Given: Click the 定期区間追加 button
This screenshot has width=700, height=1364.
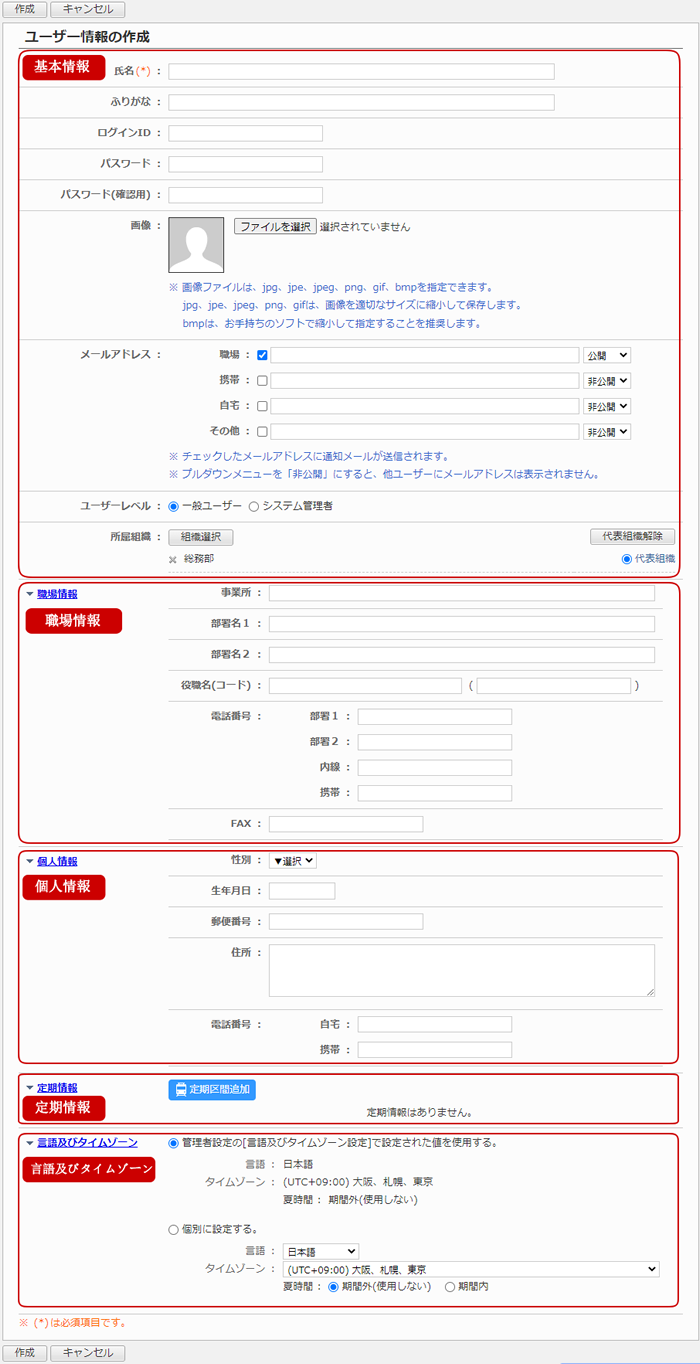Looking at the screenshot, I should [x=212, y=1090].
